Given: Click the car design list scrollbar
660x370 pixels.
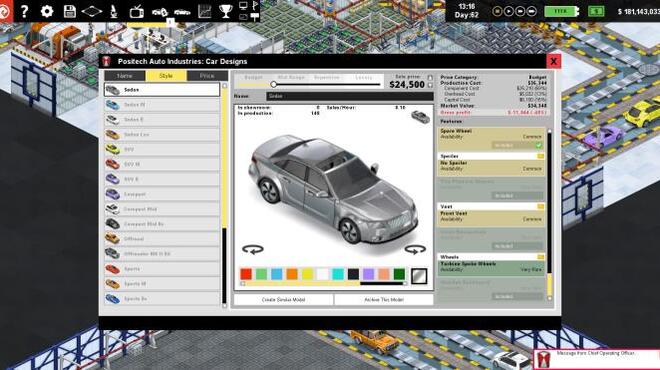Looking at the screenshot, I should 224,195.
